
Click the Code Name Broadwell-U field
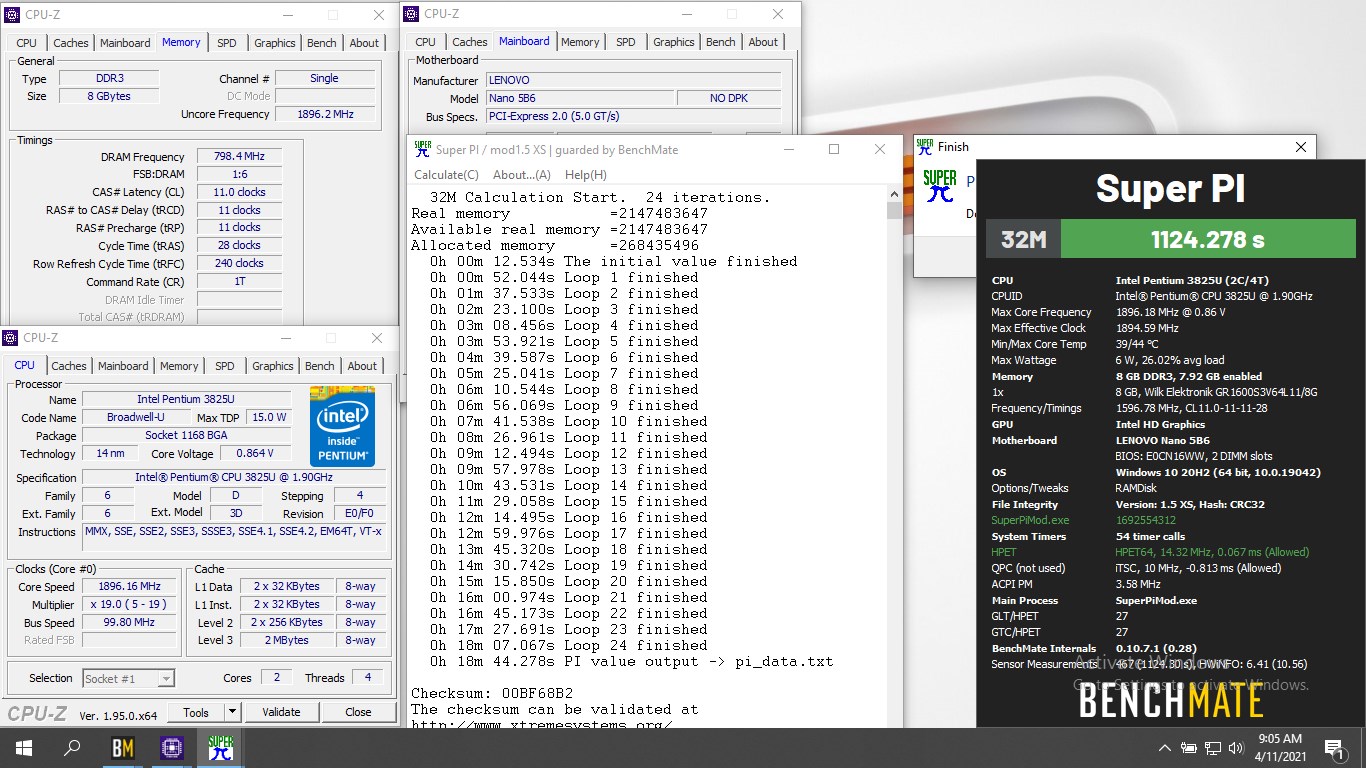(137, 417)
